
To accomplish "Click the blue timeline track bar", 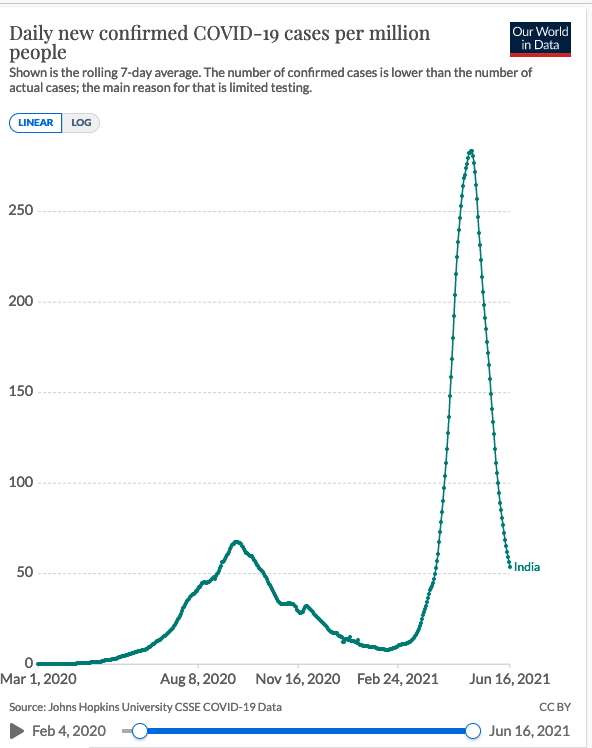I will (x=306, y=731).
